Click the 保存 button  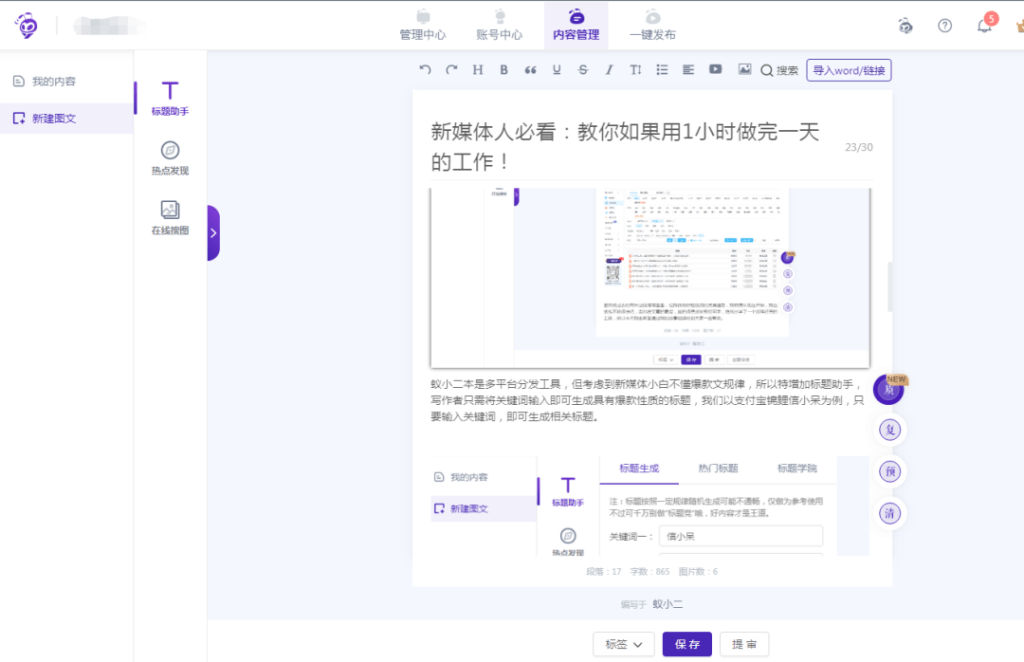[687, 644]
